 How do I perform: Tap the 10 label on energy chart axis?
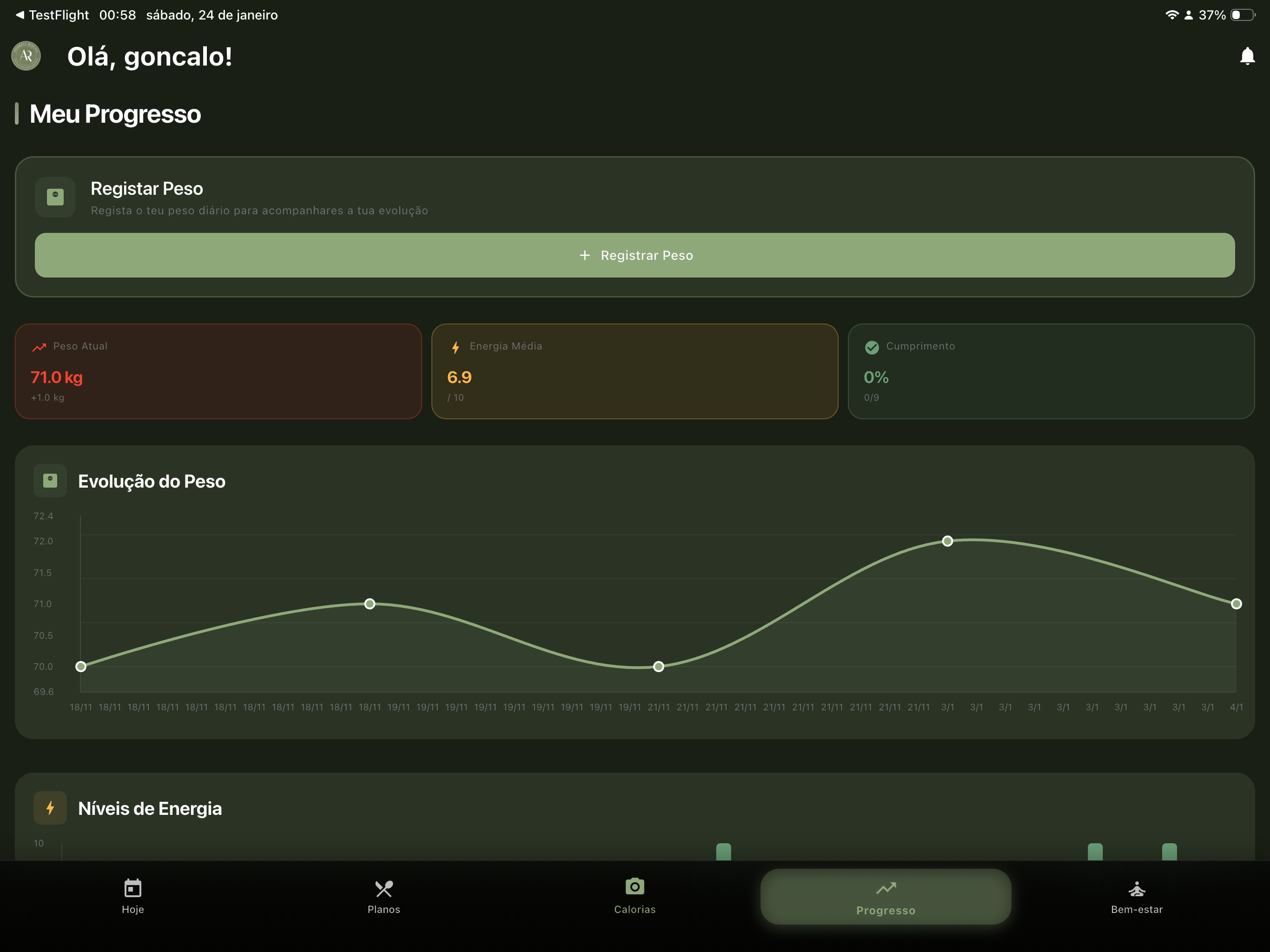(x=39, y=843)
